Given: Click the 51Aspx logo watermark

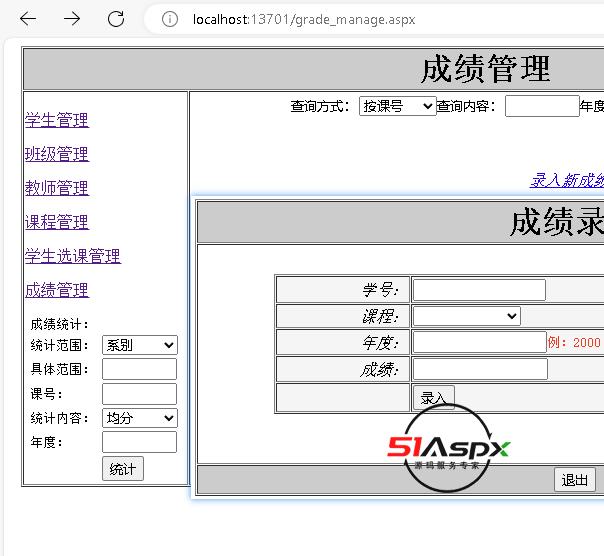Looking at the screenshot, I should point(449,450).
